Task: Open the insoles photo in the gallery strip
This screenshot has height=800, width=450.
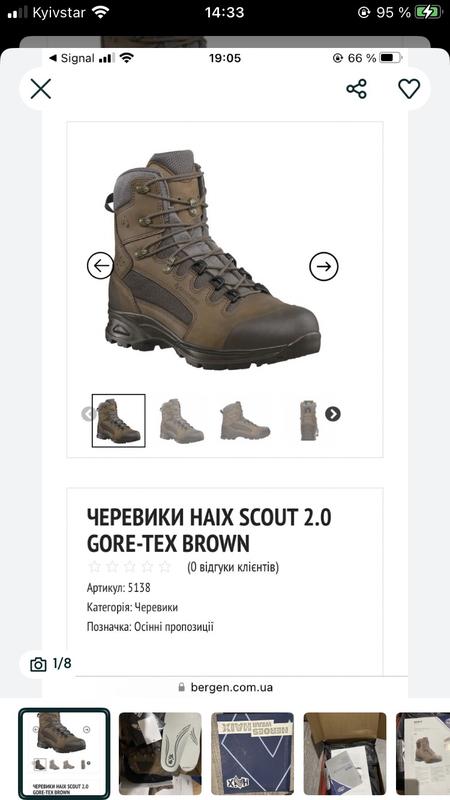Action: pyautogui.click(x=160, y=754)
